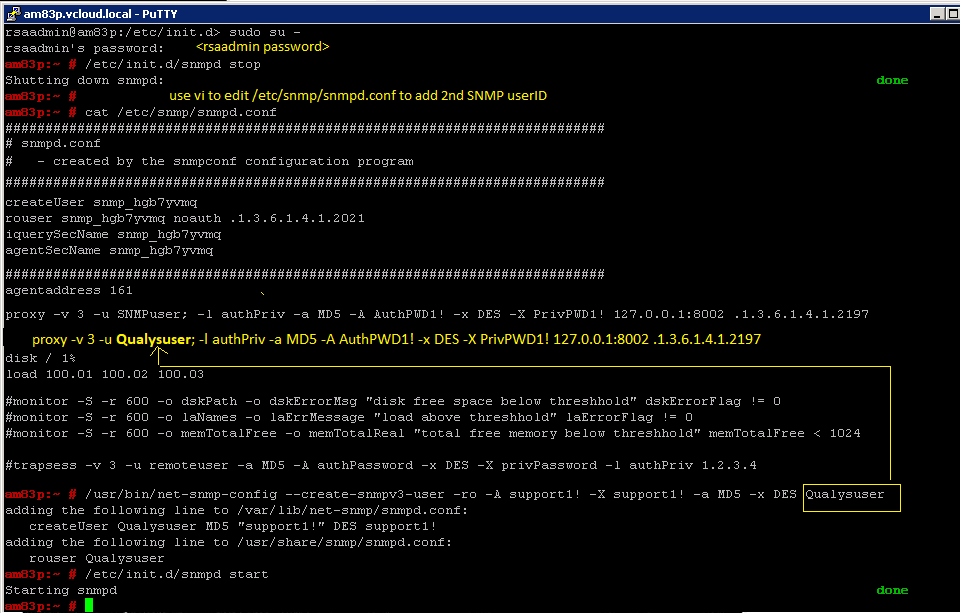Click the '/etc/init.d/snmpd start' command
960x613 pixels.
click(x=177, y=574)
